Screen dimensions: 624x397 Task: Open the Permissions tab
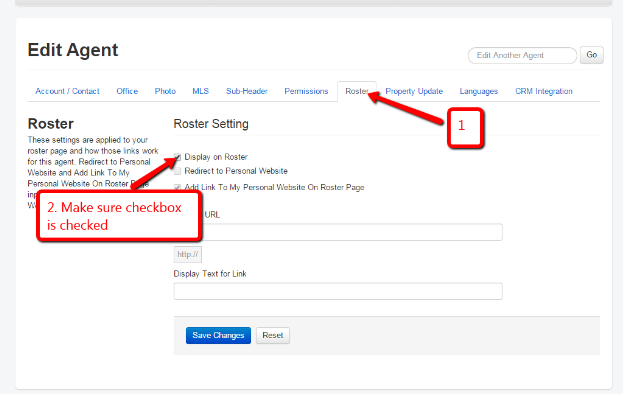click(x=306, y=91)
